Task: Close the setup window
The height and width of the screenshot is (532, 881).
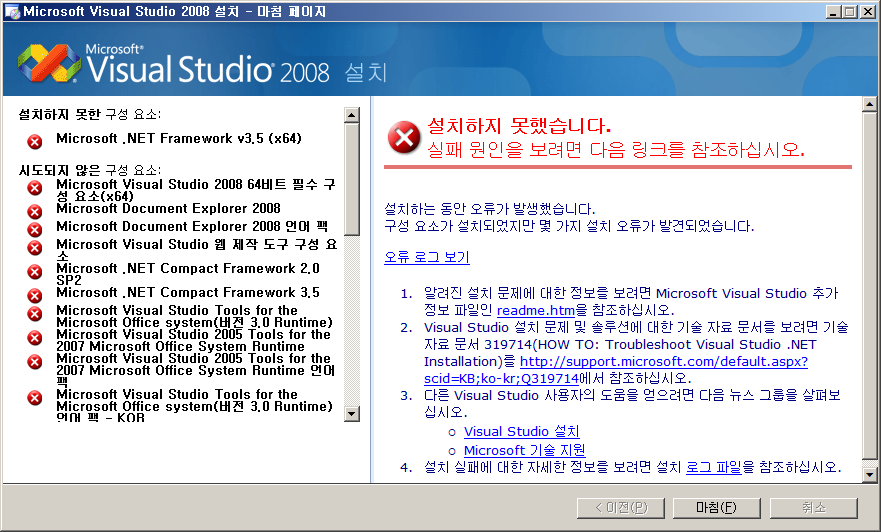Action: pos(868,11)
